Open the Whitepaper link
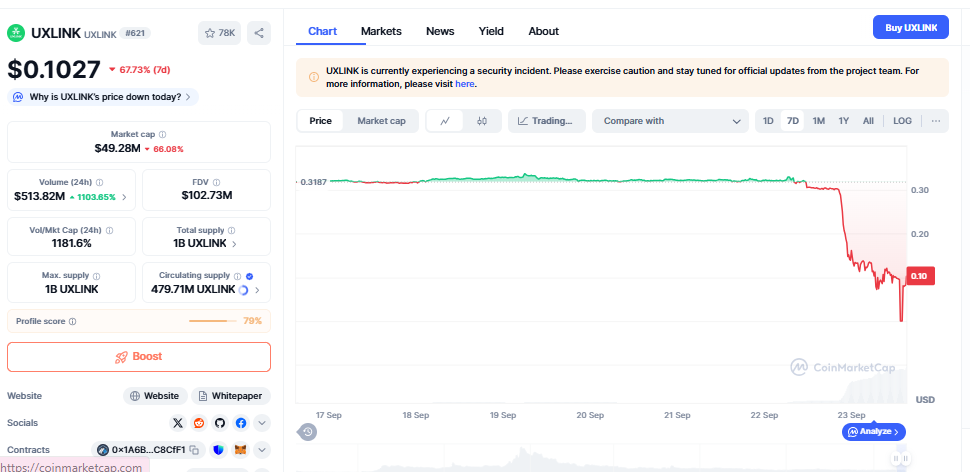Screen dimensions: 970x472 231,396
